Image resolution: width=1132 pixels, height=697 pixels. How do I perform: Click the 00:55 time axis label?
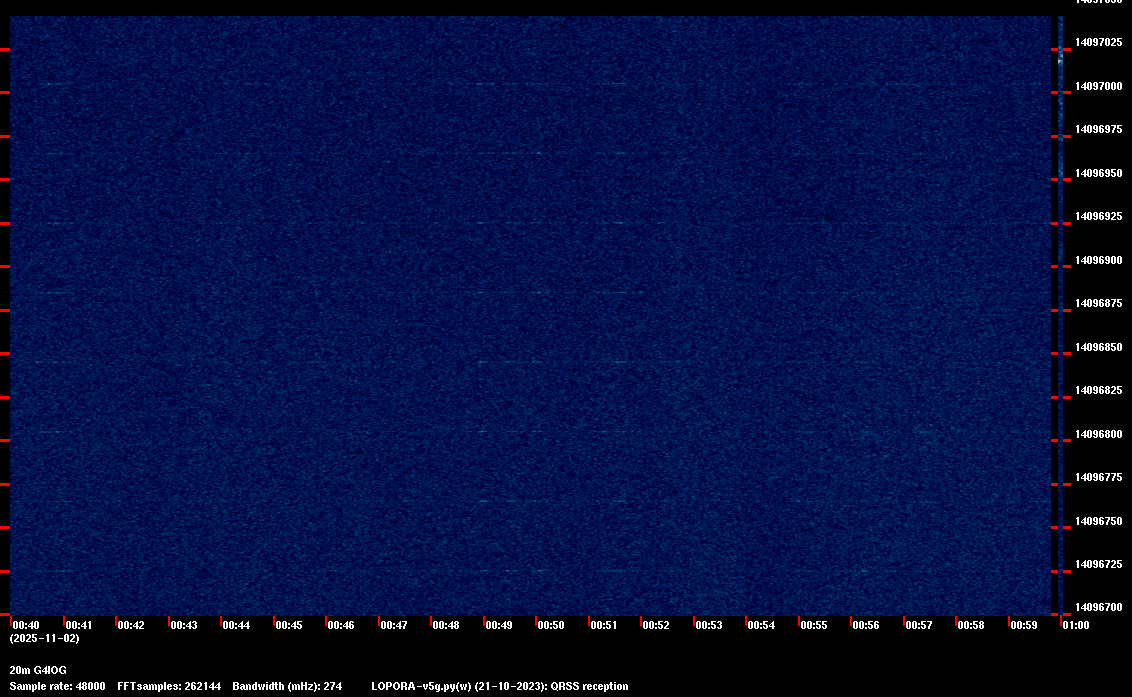coord(814,625)
